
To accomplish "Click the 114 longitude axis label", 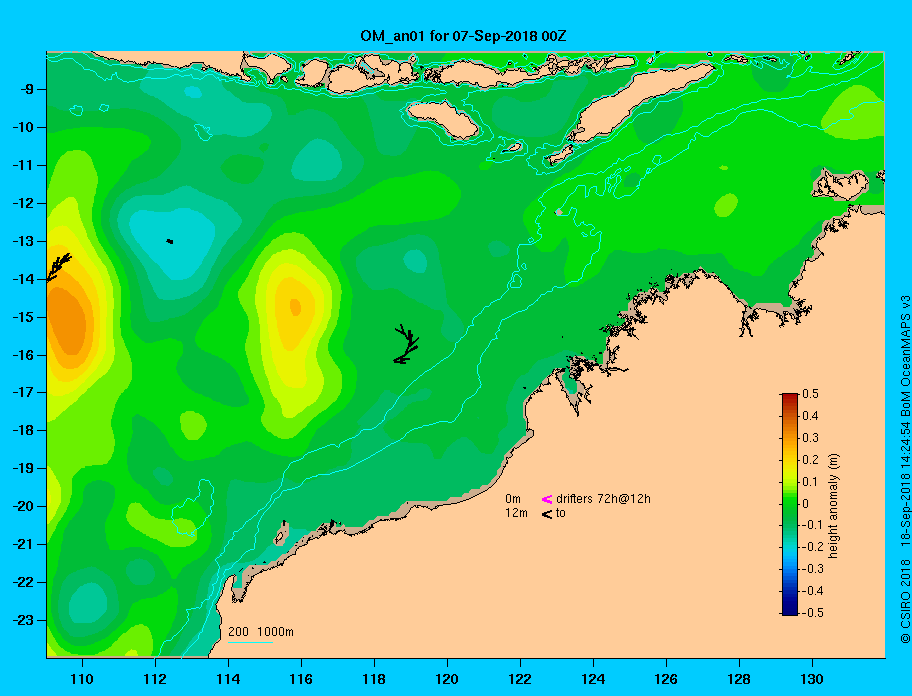I will [x=228, y=679].
